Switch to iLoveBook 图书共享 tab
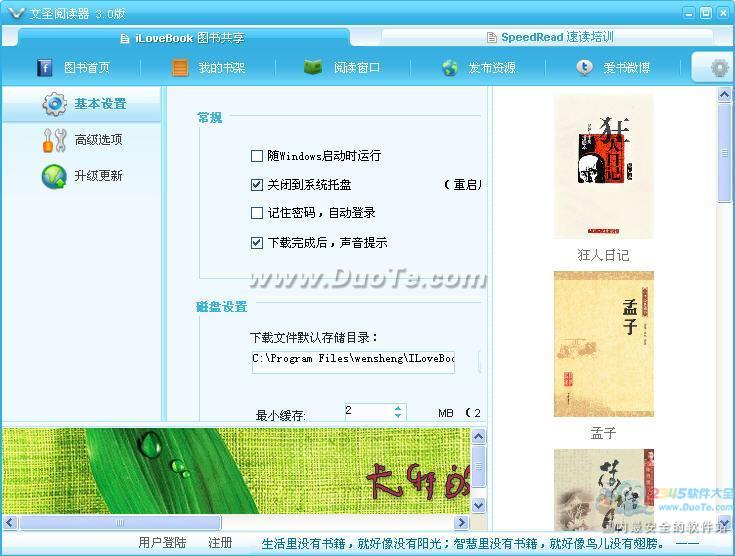This screenshot has width=735, height=556. (190, 38)
